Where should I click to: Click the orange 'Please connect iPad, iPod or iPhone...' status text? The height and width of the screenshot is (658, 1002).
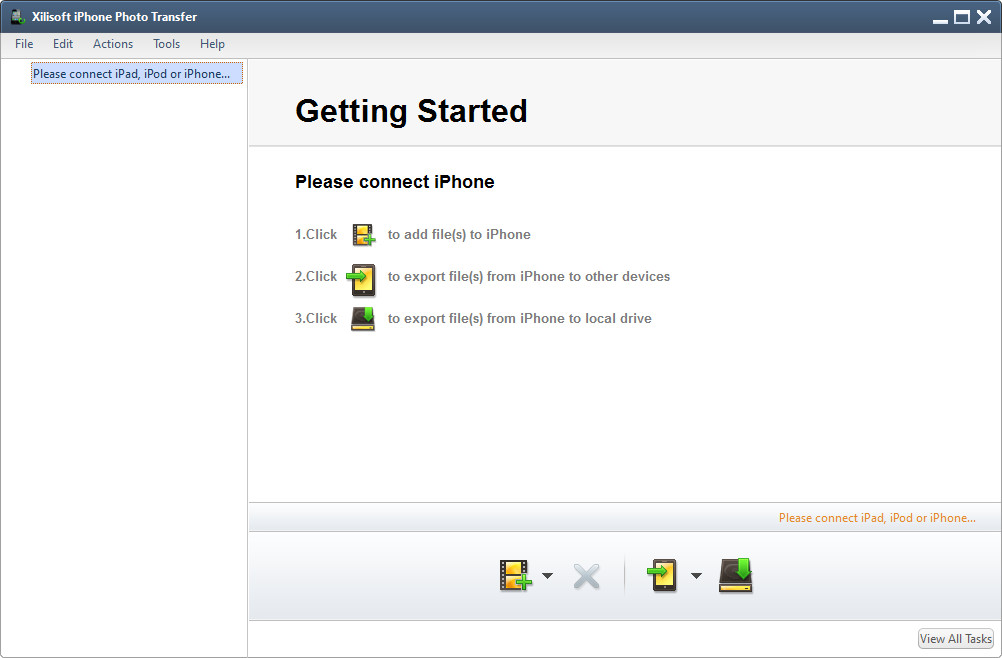pos(877,518)
